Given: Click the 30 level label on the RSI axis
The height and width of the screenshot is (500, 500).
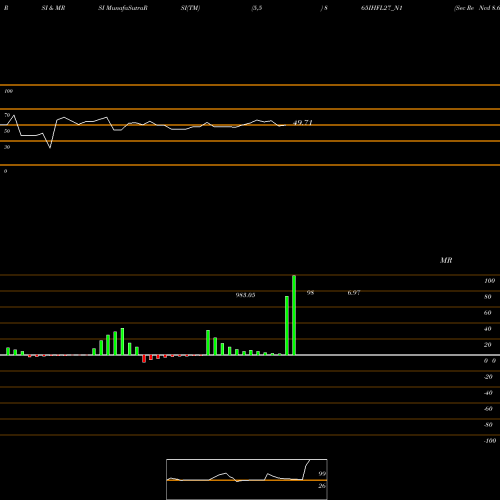Looking at the screenshot, I should pyautogui.click(x=7, y=147).
